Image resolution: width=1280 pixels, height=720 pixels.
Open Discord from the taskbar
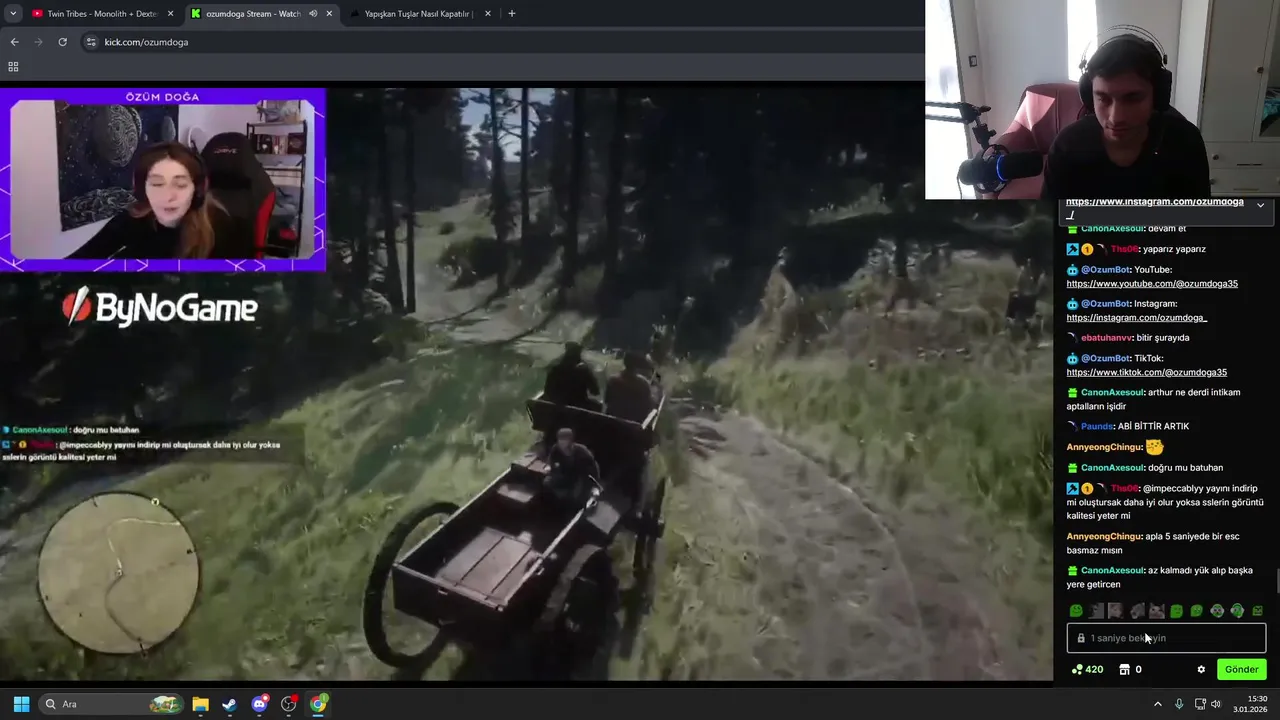point(260,704)
